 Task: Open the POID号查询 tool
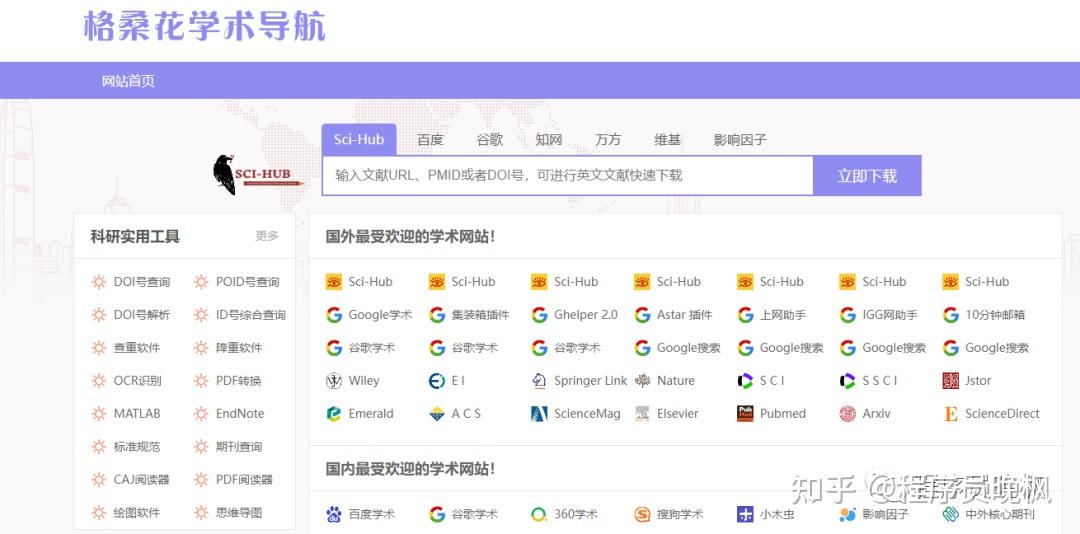click(x=247, y=282)
